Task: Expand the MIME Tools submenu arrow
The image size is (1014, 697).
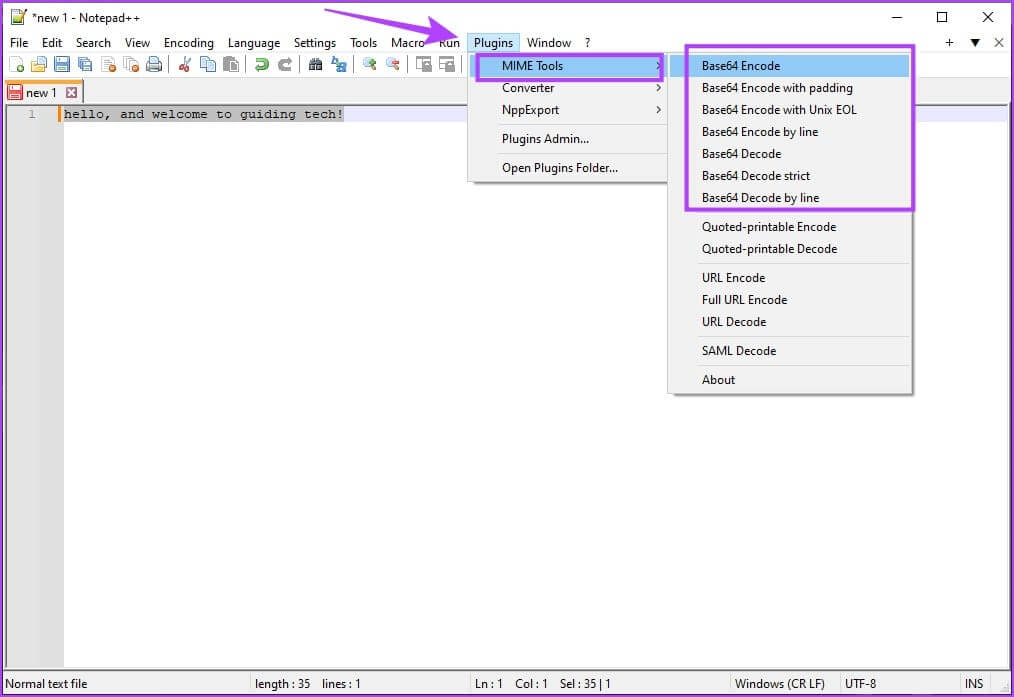Action: (658, 65)
